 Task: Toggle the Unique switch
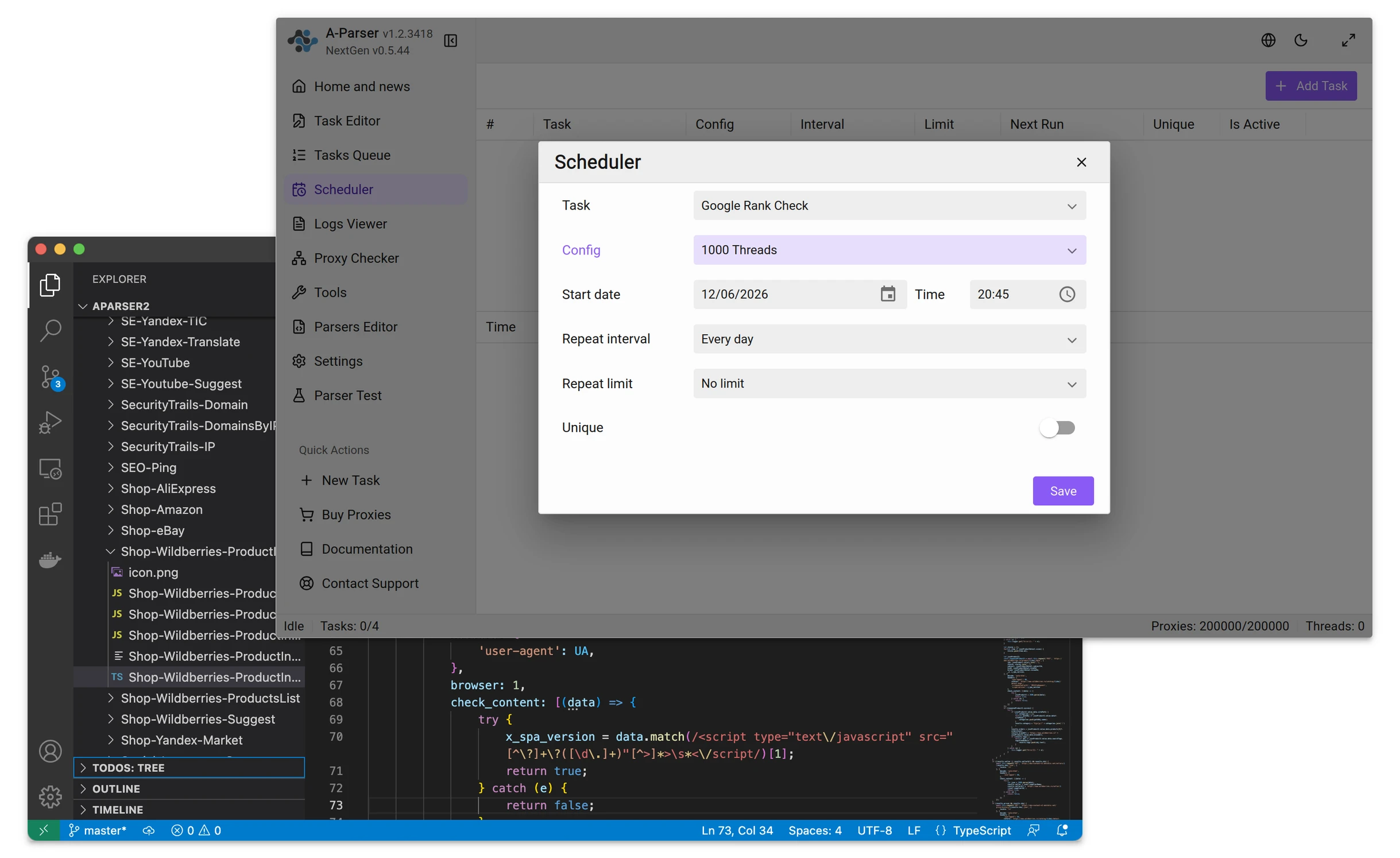1057,428
